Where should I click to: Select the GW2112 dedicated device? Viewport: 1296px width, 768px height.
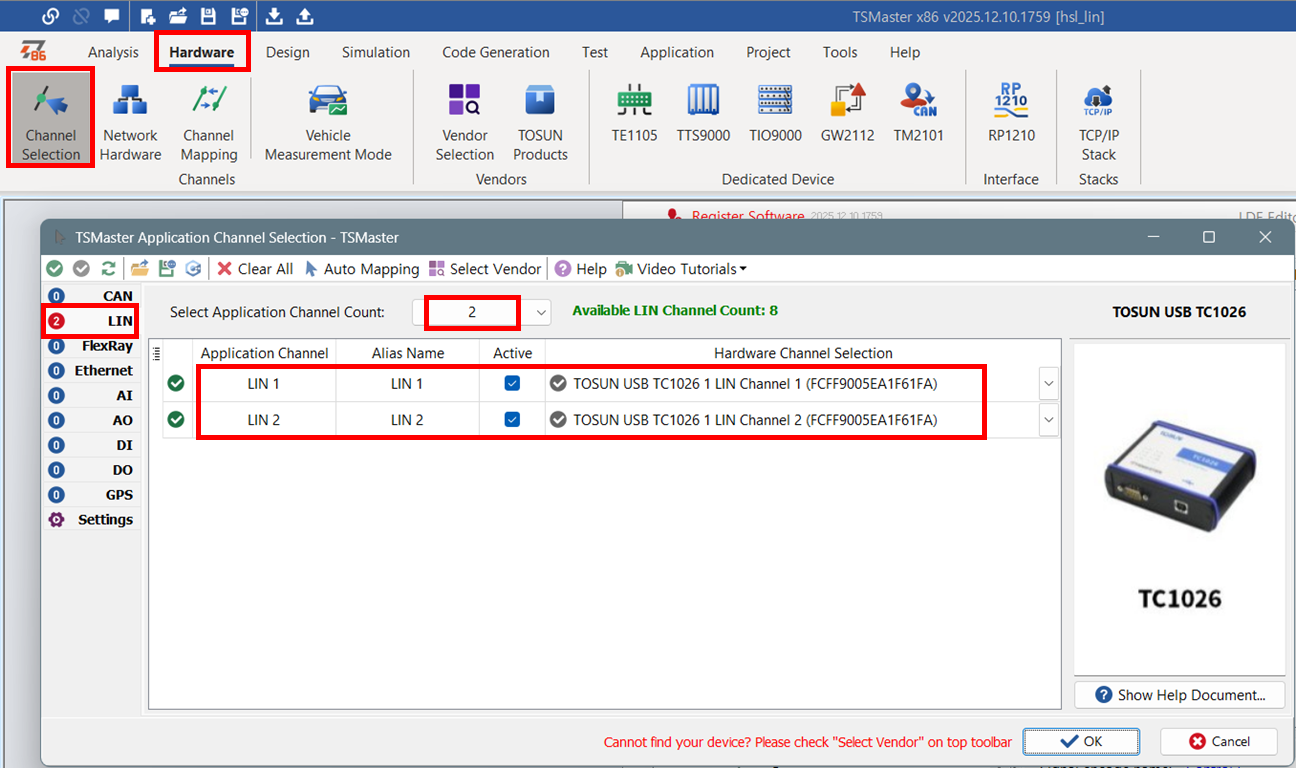tap(847, 112)
